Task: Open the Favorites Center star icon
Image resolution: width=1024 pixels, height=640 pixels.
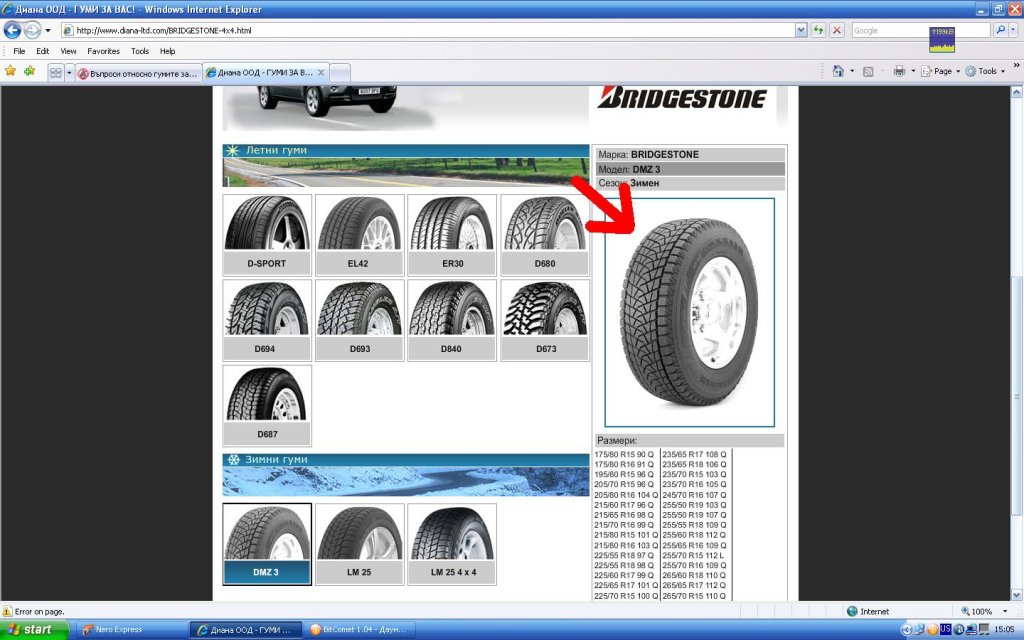Action: click(11, 71)
